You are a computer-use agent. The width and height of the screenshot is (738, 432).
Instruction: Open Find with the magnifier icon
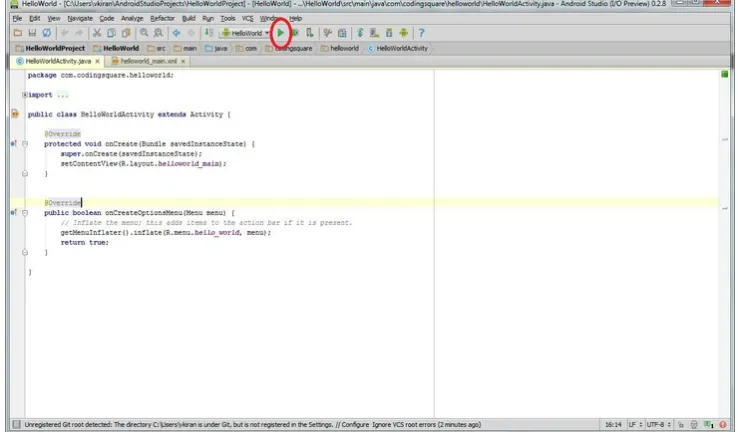pos(144,33)
